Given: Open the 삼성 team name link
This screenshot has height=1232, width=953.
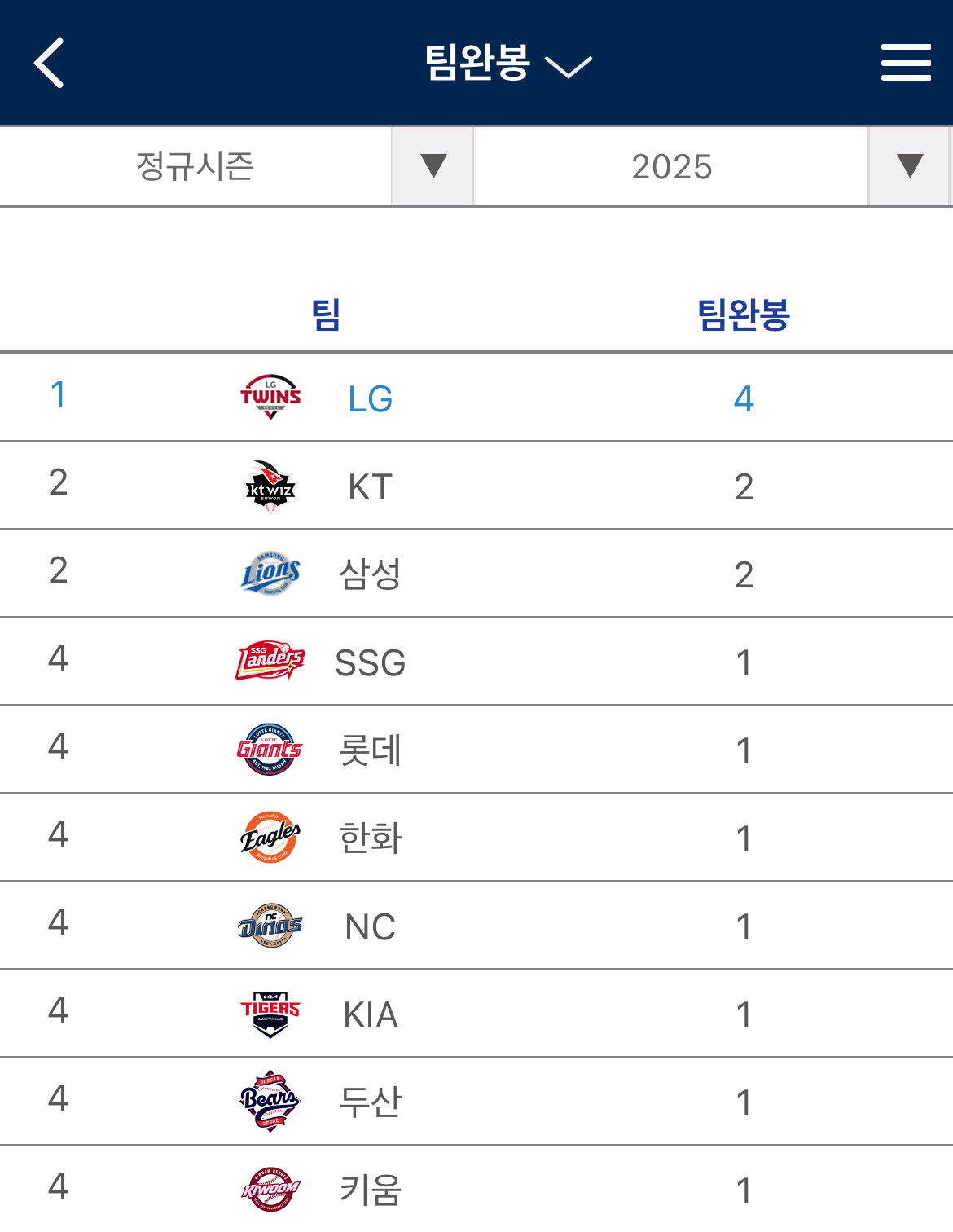Looking at the screenshot, I should pos(370,574).
